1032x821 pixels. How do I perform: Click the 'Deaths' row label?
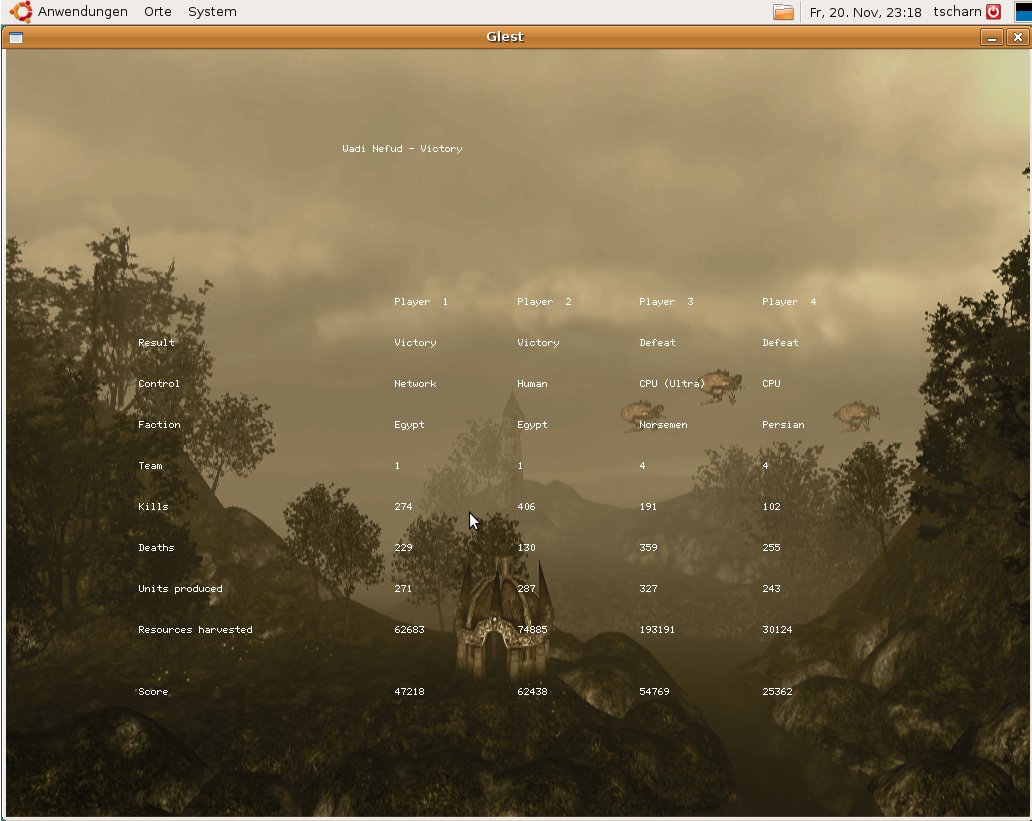[x=156, y=548]
